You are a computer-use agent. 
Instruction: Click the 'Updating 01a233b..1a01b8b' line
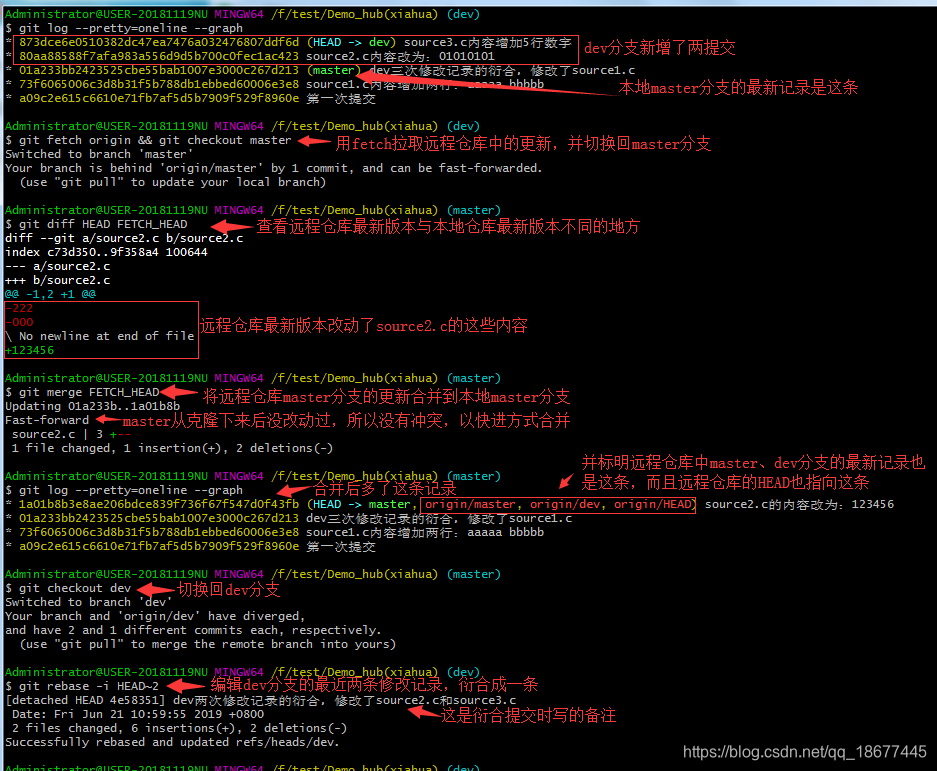[x=93, y=406]
